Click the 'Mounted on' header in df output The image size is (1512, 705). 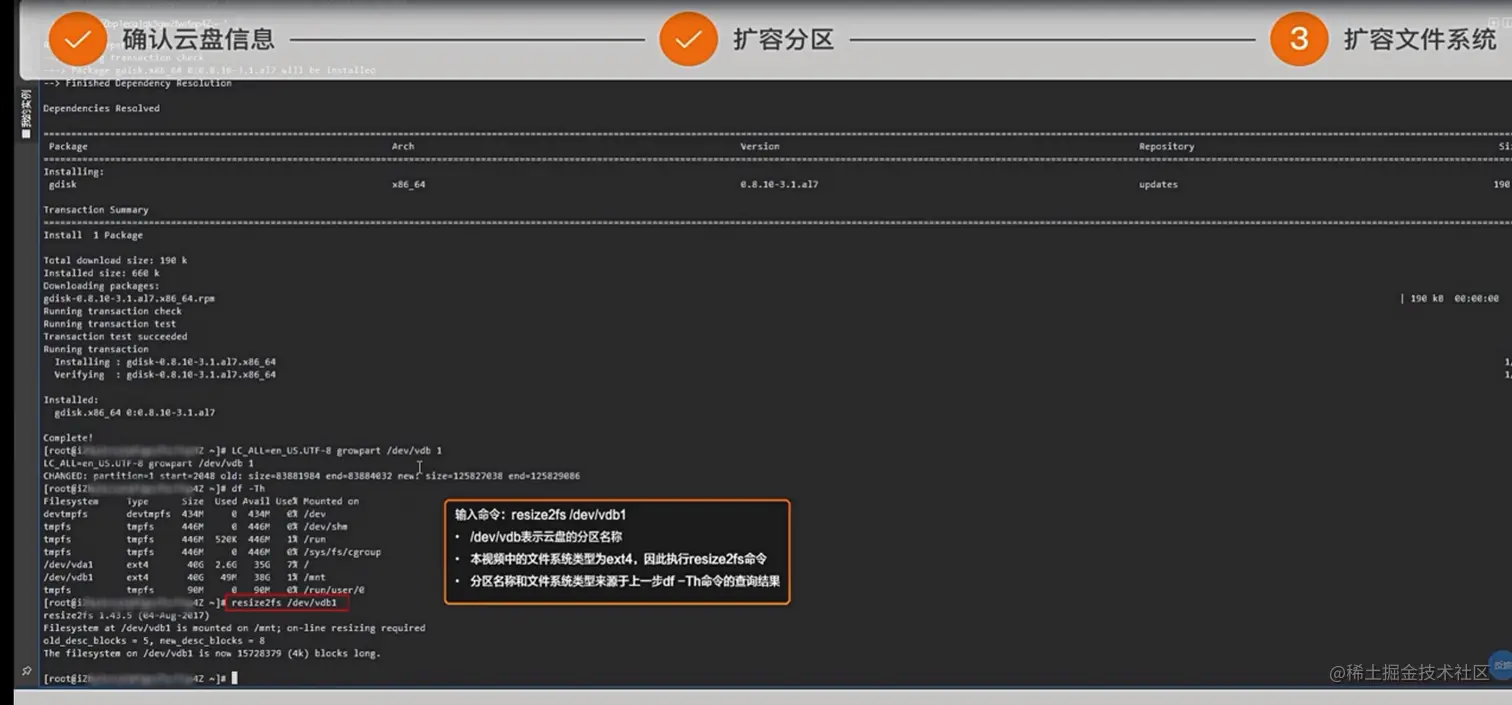[331, 501]
